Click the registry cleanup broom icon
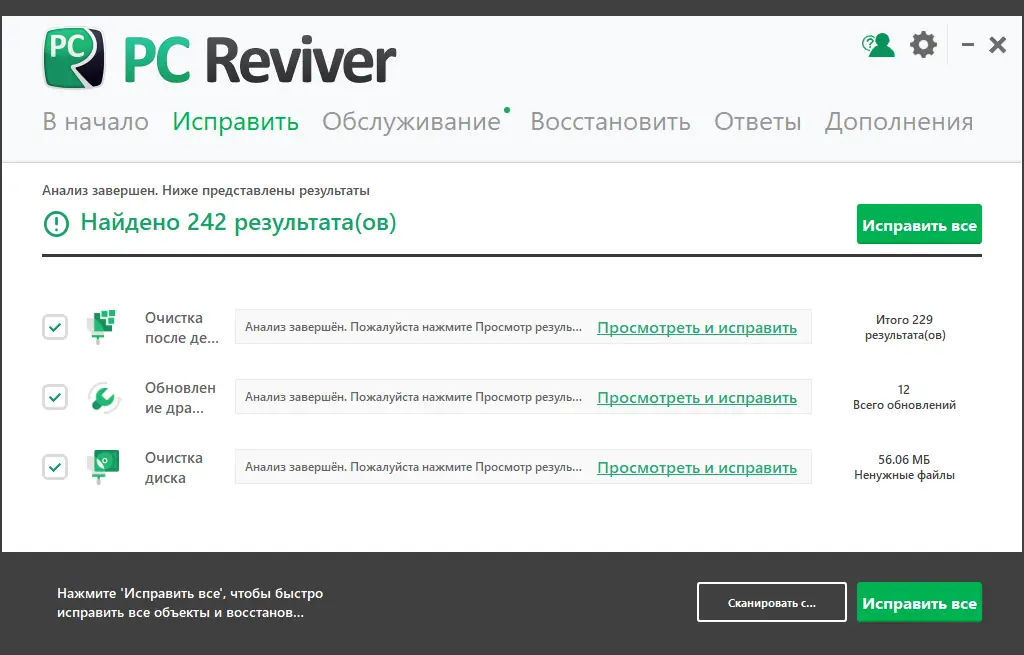 [x=102, y=327]
